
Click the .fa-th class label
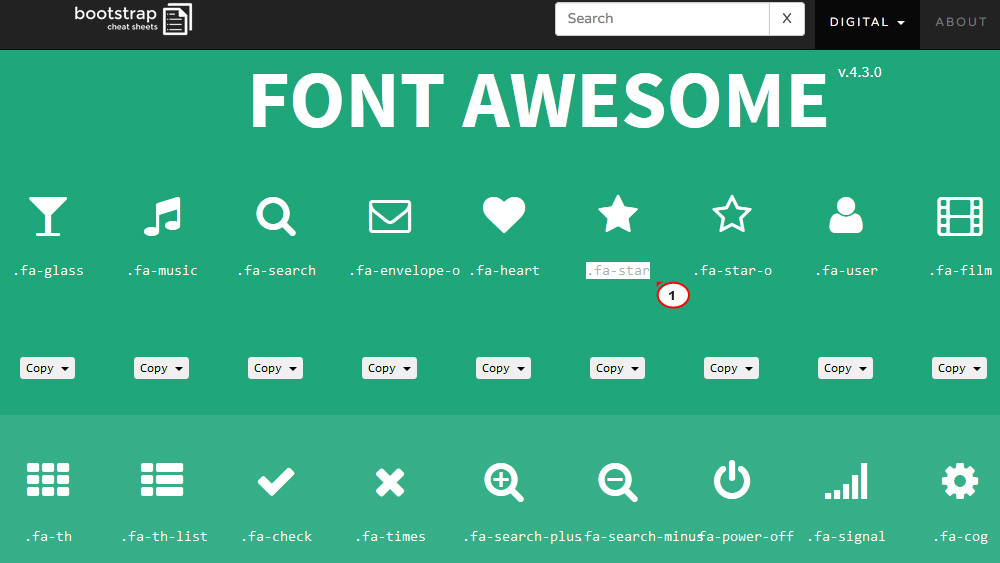point(48,536)
